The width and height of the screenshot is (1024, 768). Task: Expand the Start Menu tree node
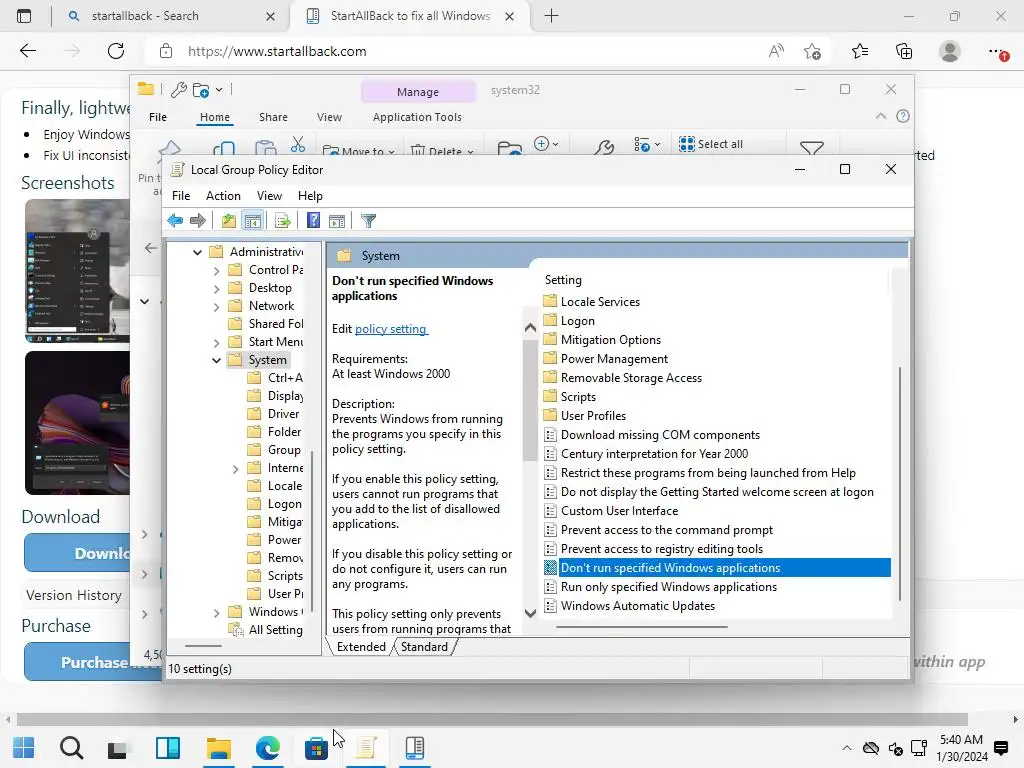coord(216,342)
